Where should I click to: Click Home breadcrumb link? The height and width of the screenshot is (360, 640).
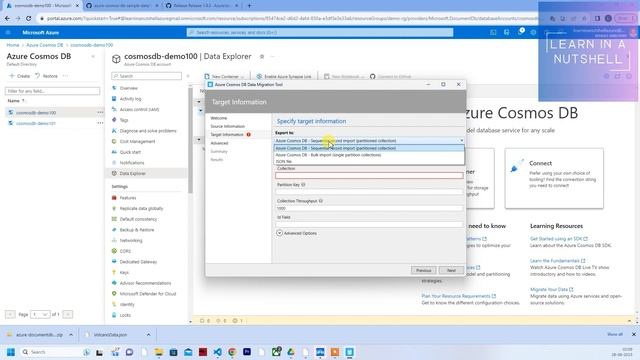point(13,45)
